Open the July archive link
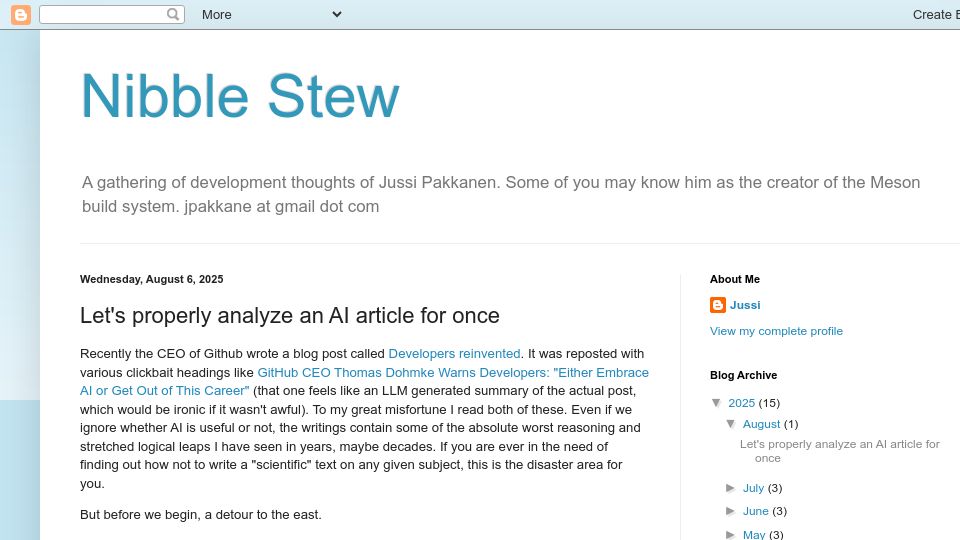The height and width of the screenshot is (540, 960). 754,488
